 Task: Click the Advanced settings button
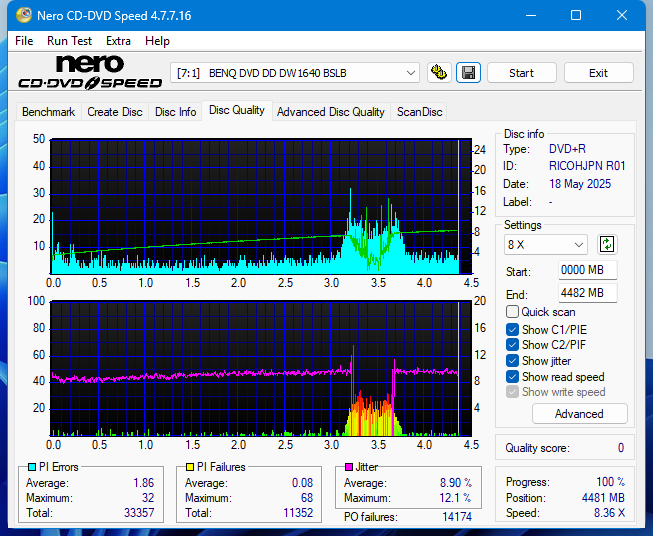click(x=579, y=414)
